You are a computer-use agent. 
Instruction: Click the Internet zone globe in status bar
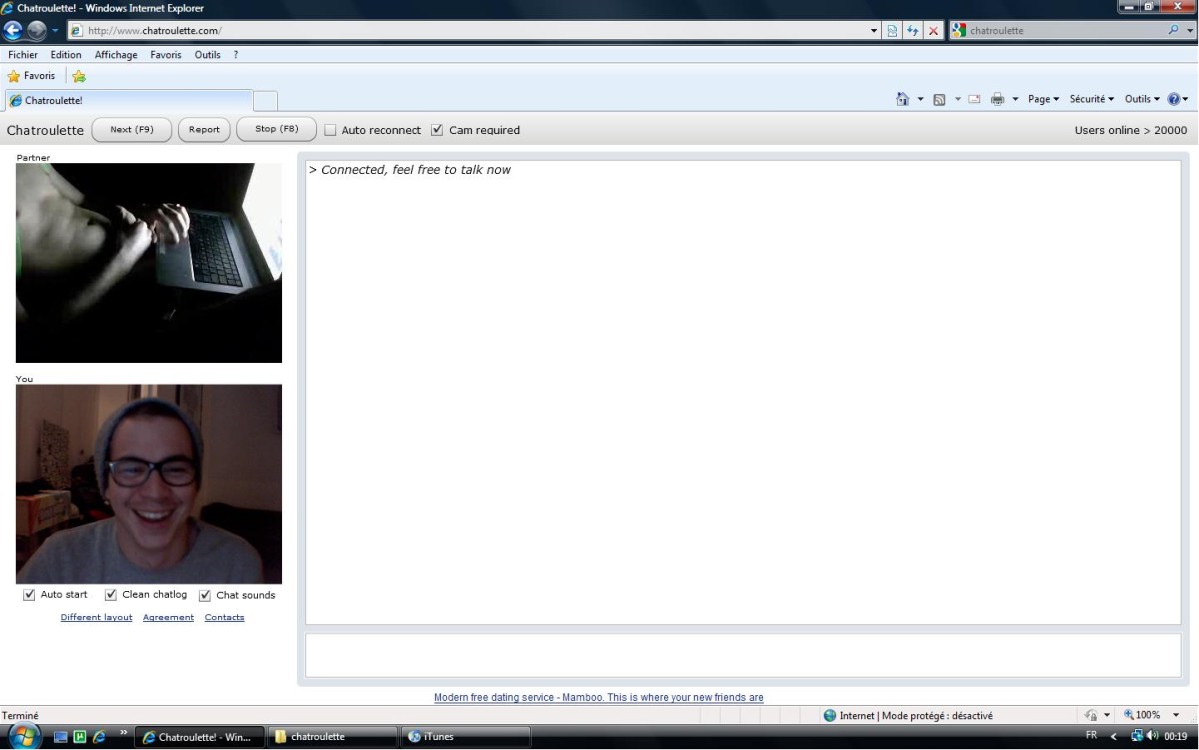coord(830,716)
